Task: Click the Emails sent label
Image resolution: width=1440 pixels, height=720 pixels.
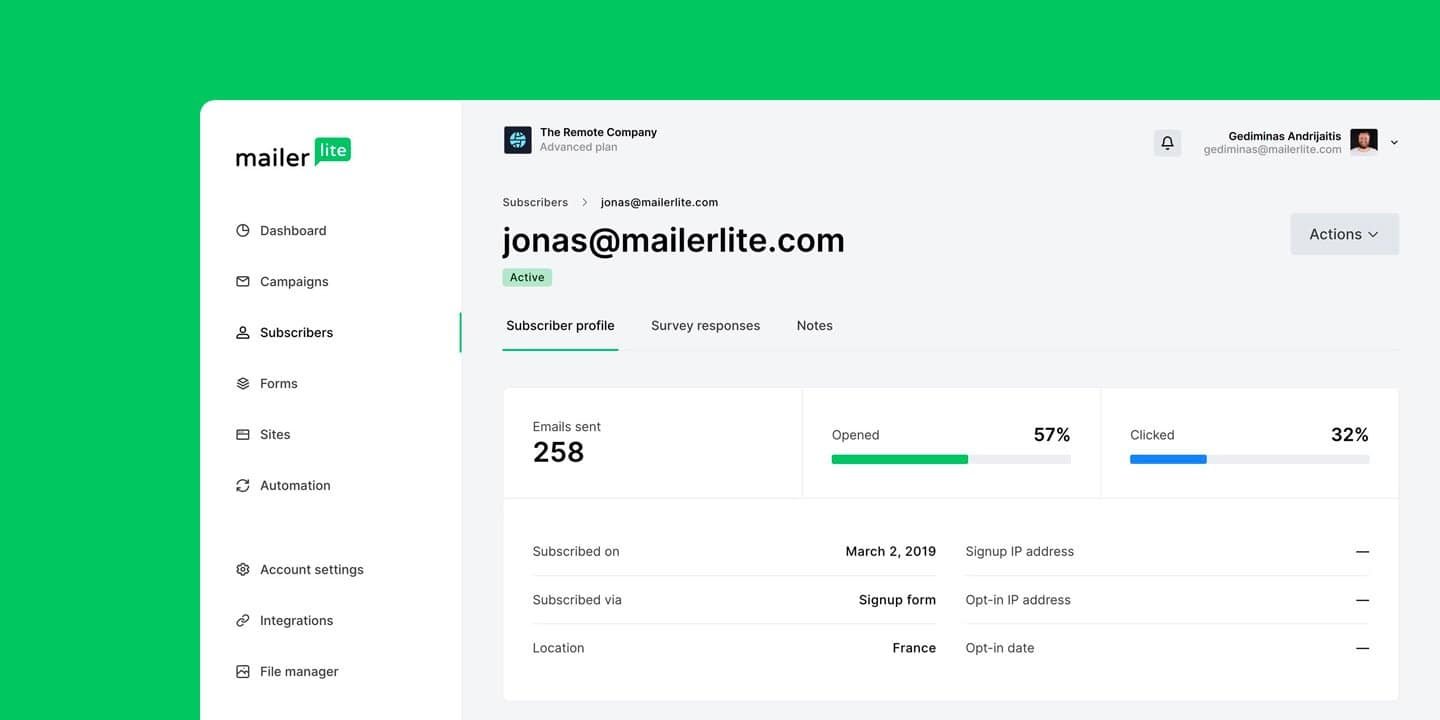Action: tap(567, 426)
